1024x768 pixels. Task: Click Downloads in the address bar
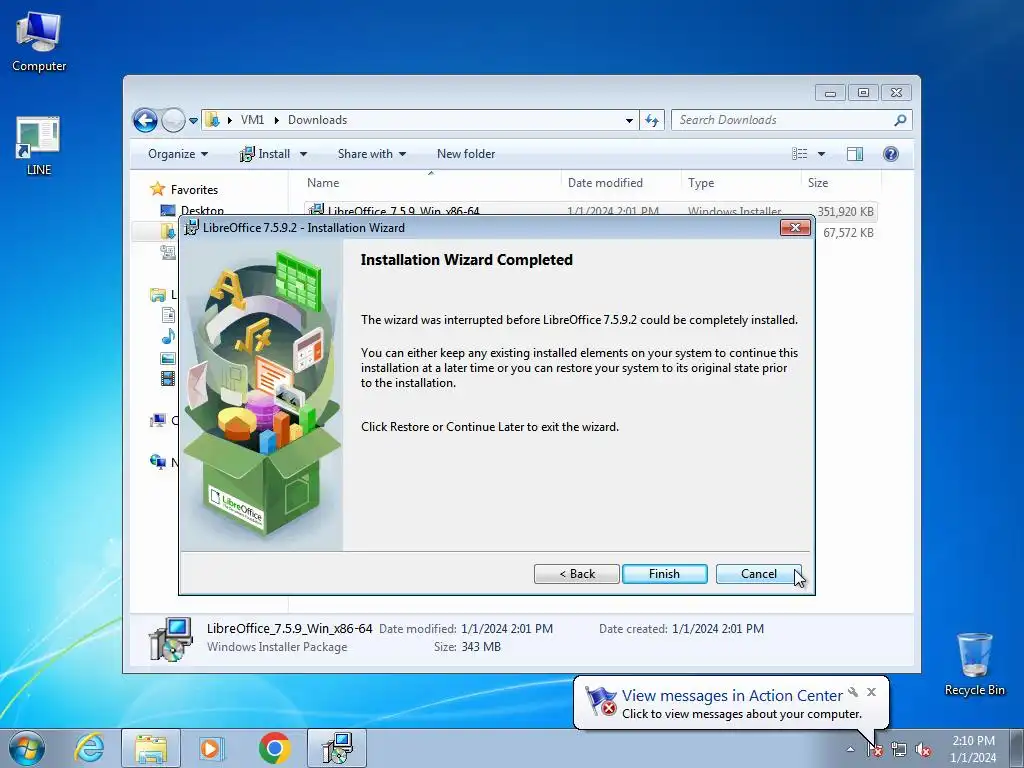click(317, 120)
